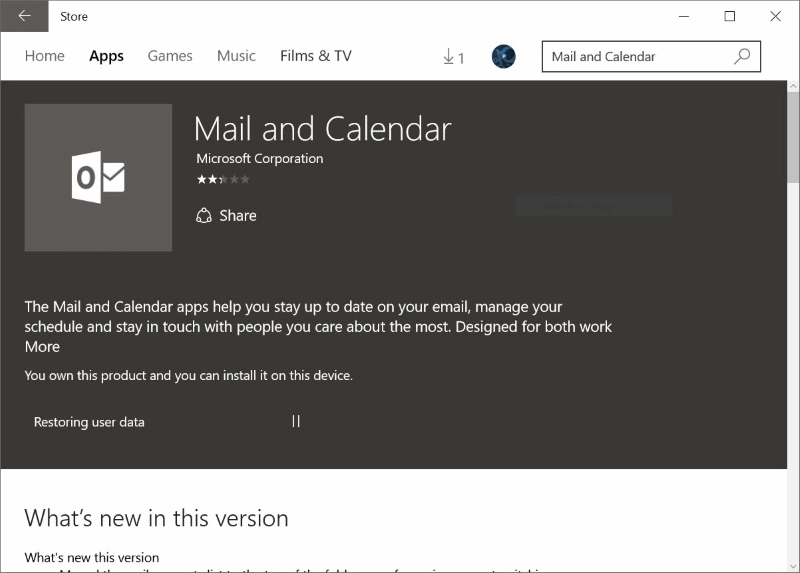Screen dimensions: 800x573
Task: Click the vertical scrollbar thumb
Action: [793, 137]
